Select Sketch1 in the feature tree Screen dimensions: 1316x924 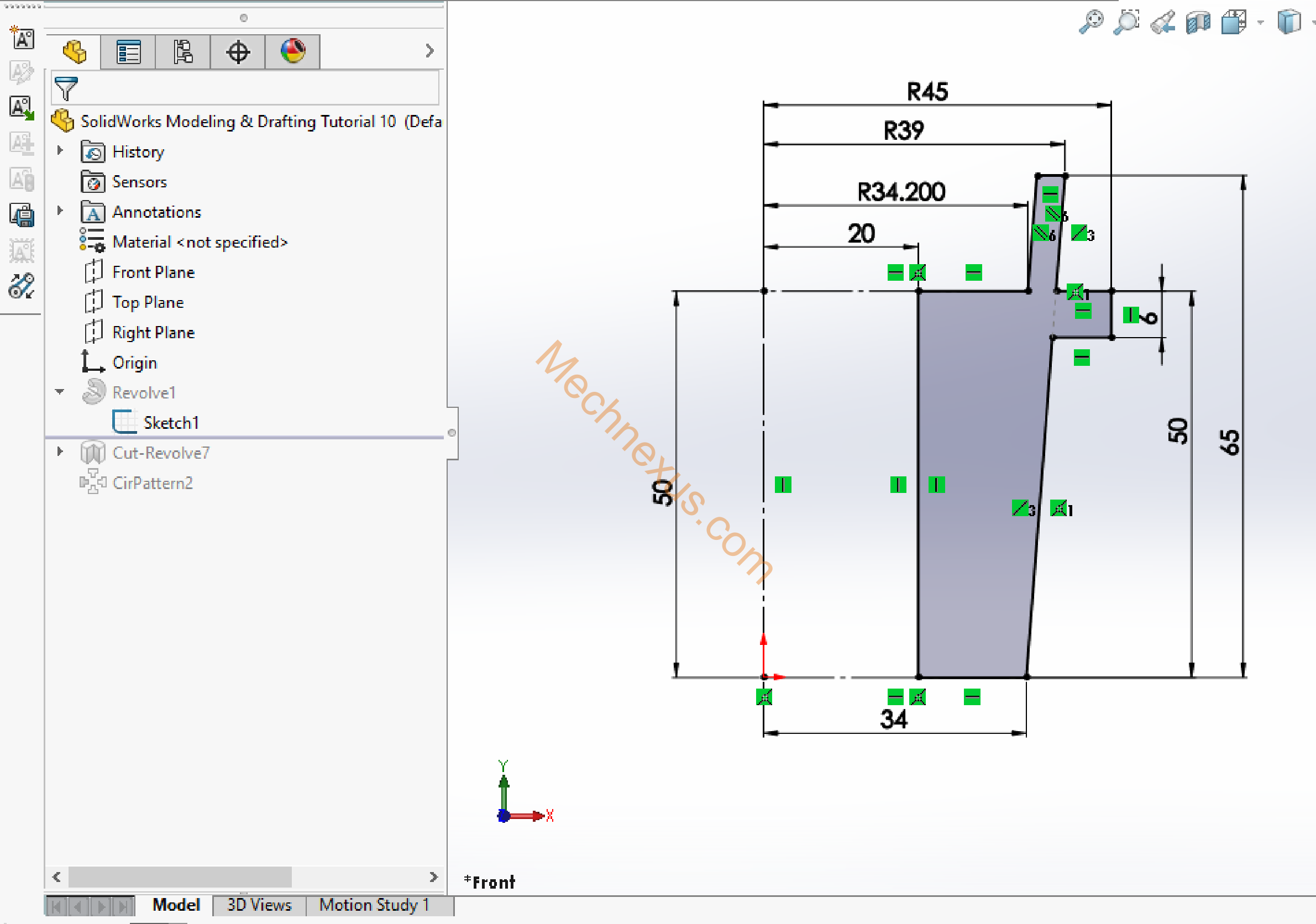point(170,423)
